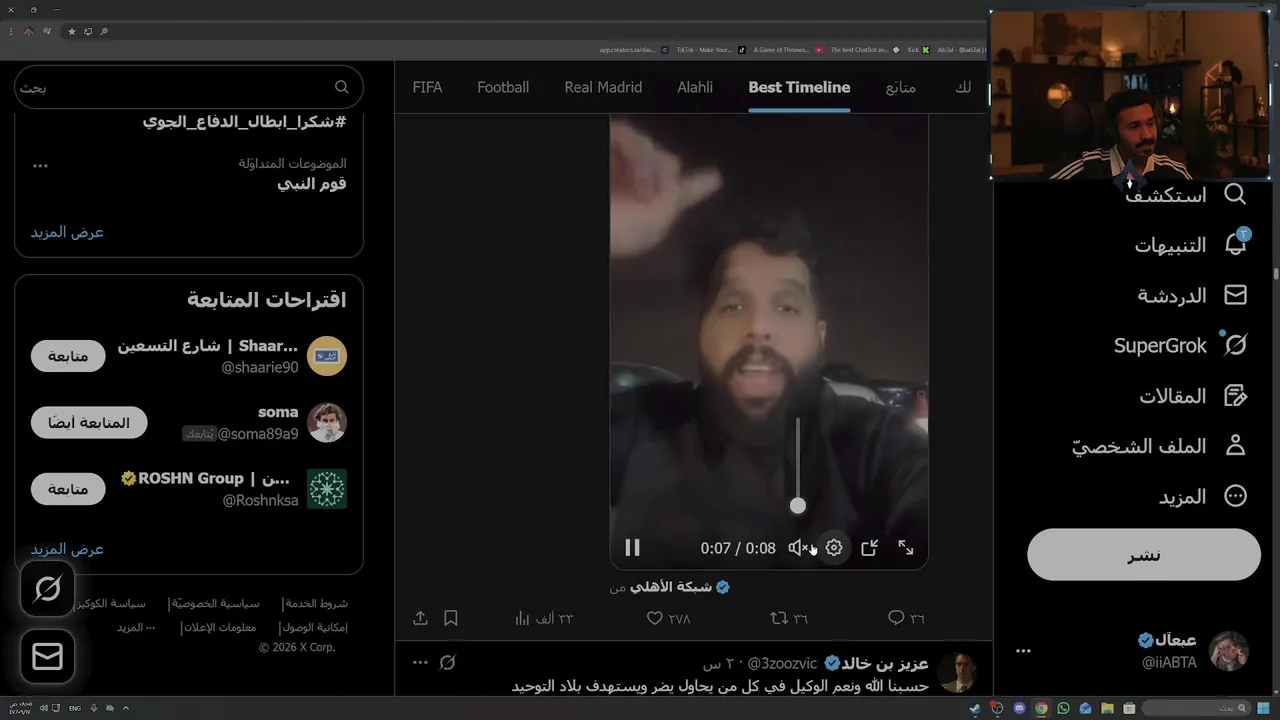The width and height of the screenshot is (1280, 720).
Task: Open the قوم النبي trending topic
Action: [x=312, y=184]
